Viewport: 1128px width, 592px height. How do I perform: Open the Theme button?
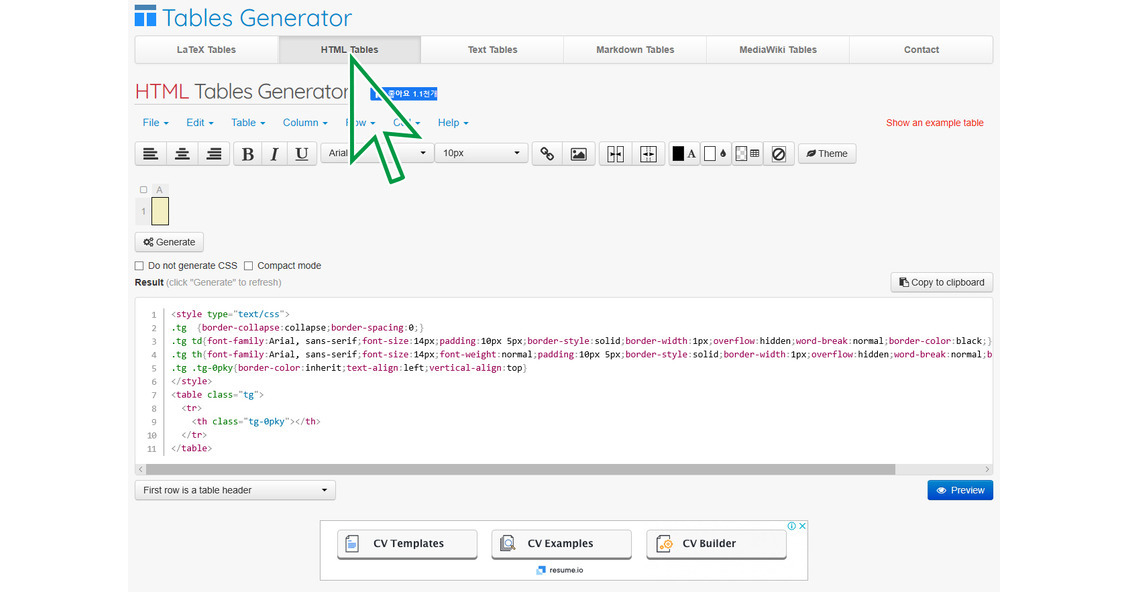(x=827, y=154)
